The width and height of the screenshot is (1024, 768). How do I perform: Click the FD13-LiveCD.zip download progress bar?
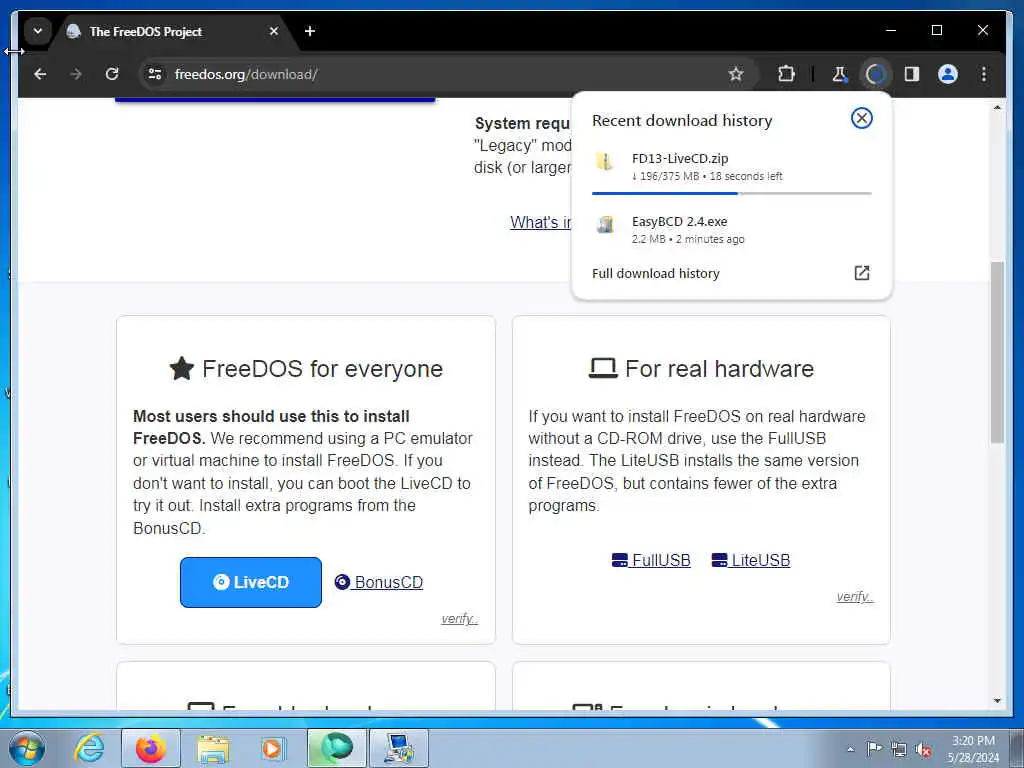731,193
